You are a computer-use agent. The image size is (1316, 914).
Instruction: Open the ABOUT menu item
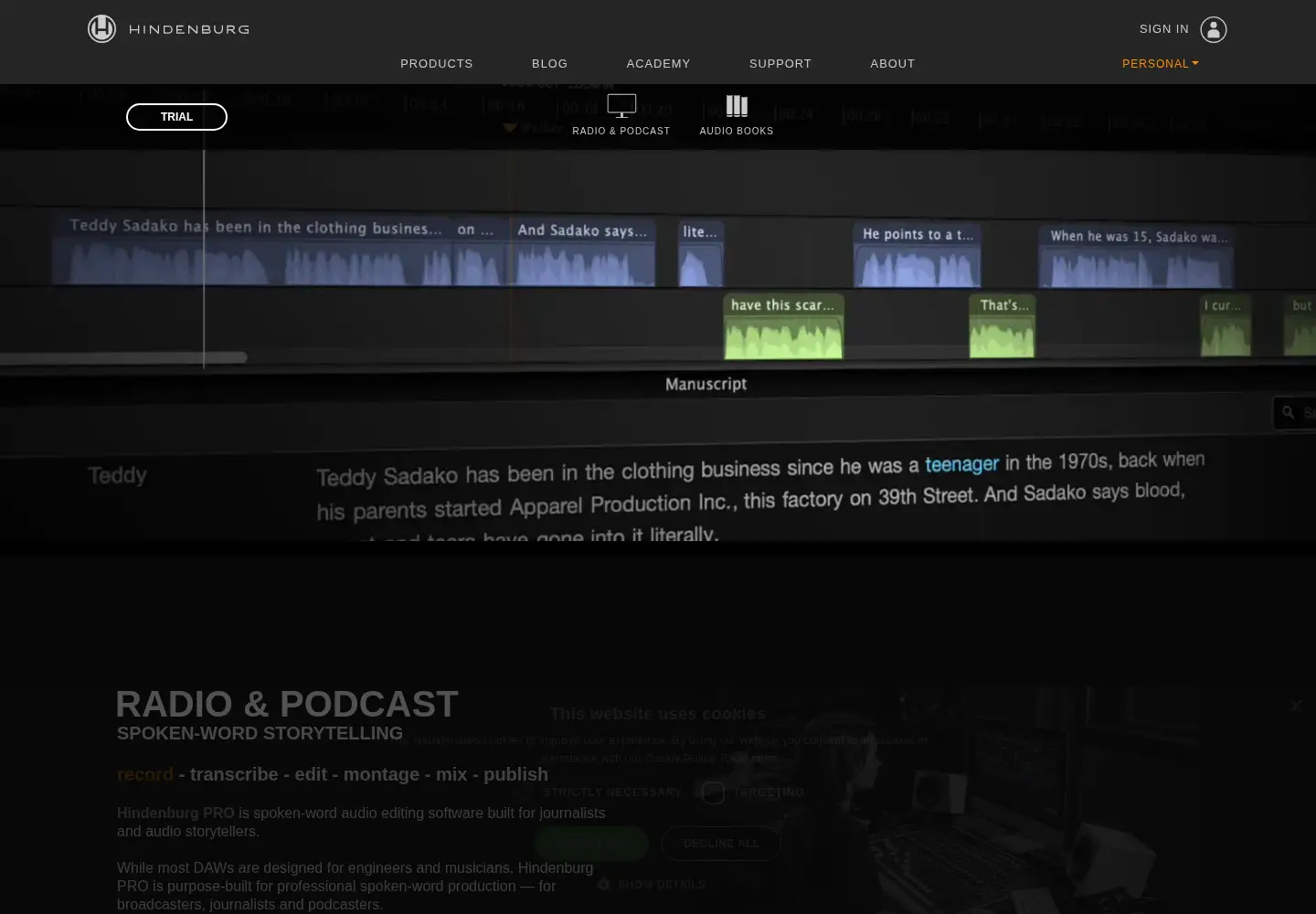893,64
